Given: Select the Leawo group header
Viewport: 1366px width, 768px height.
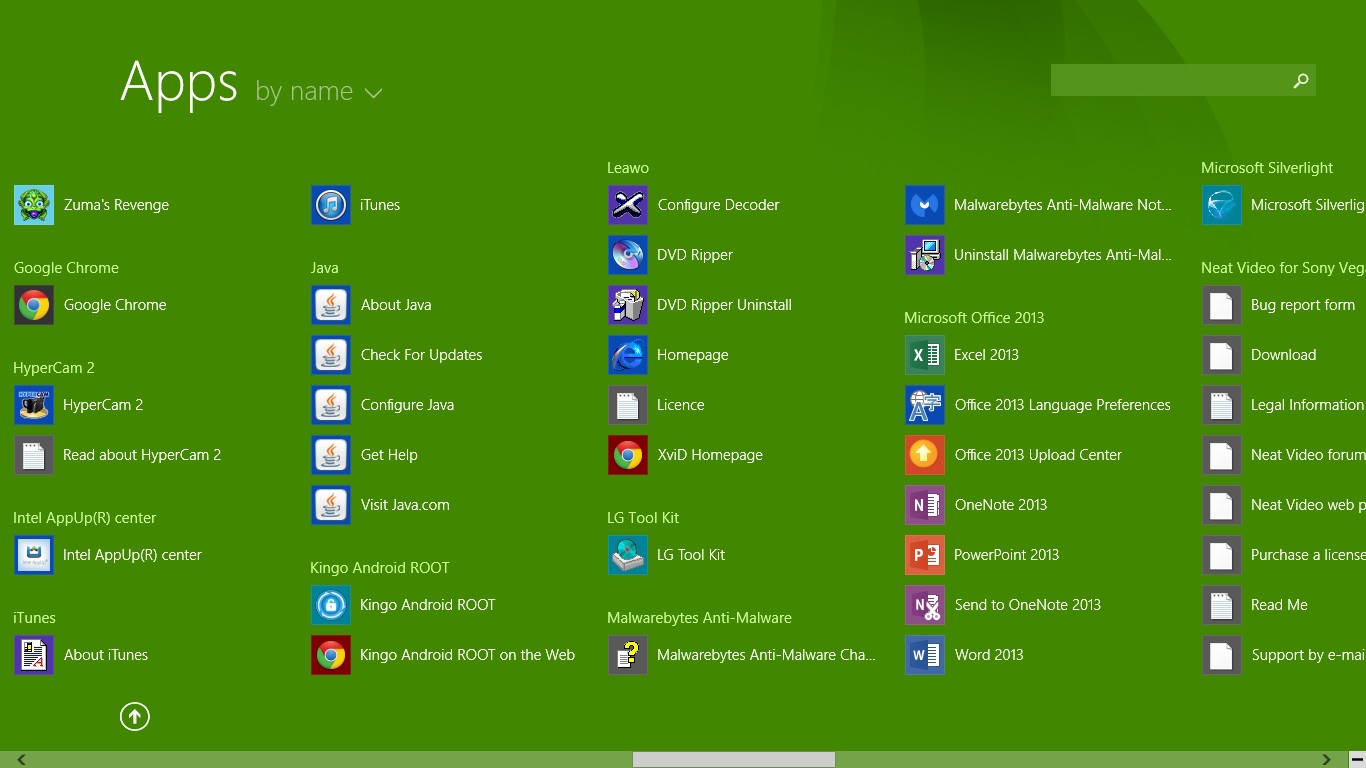Looking at the screenshot, I should [628, 168].
